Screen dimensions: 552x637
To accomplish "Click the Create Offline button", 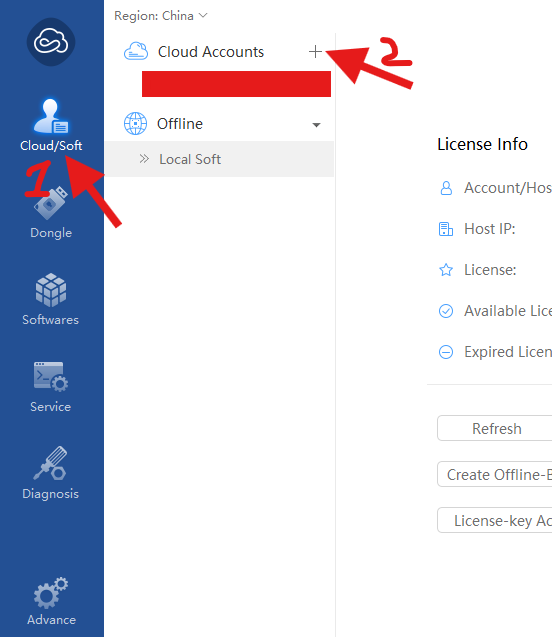I will [495, 474].
